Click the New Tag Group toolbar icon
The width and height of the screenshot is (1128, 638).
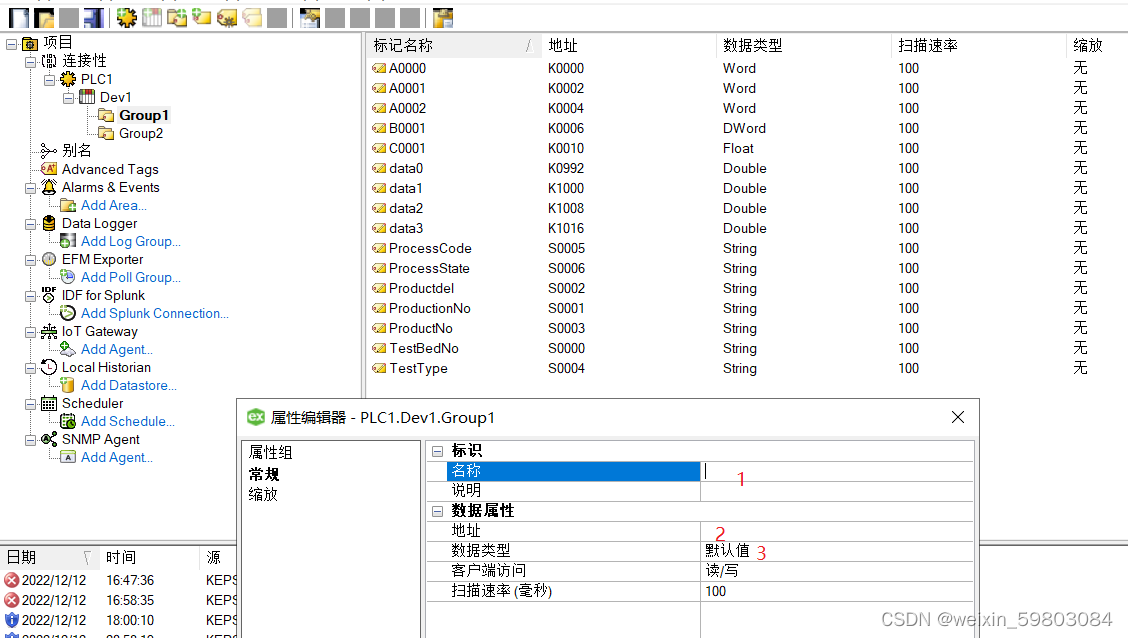coord(176,17)
